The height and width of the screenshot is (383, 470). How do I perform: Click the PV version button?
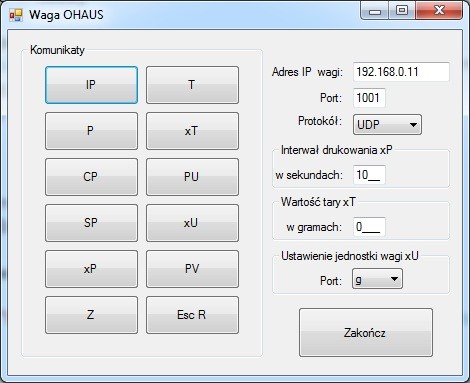click(x=192, y=269)
